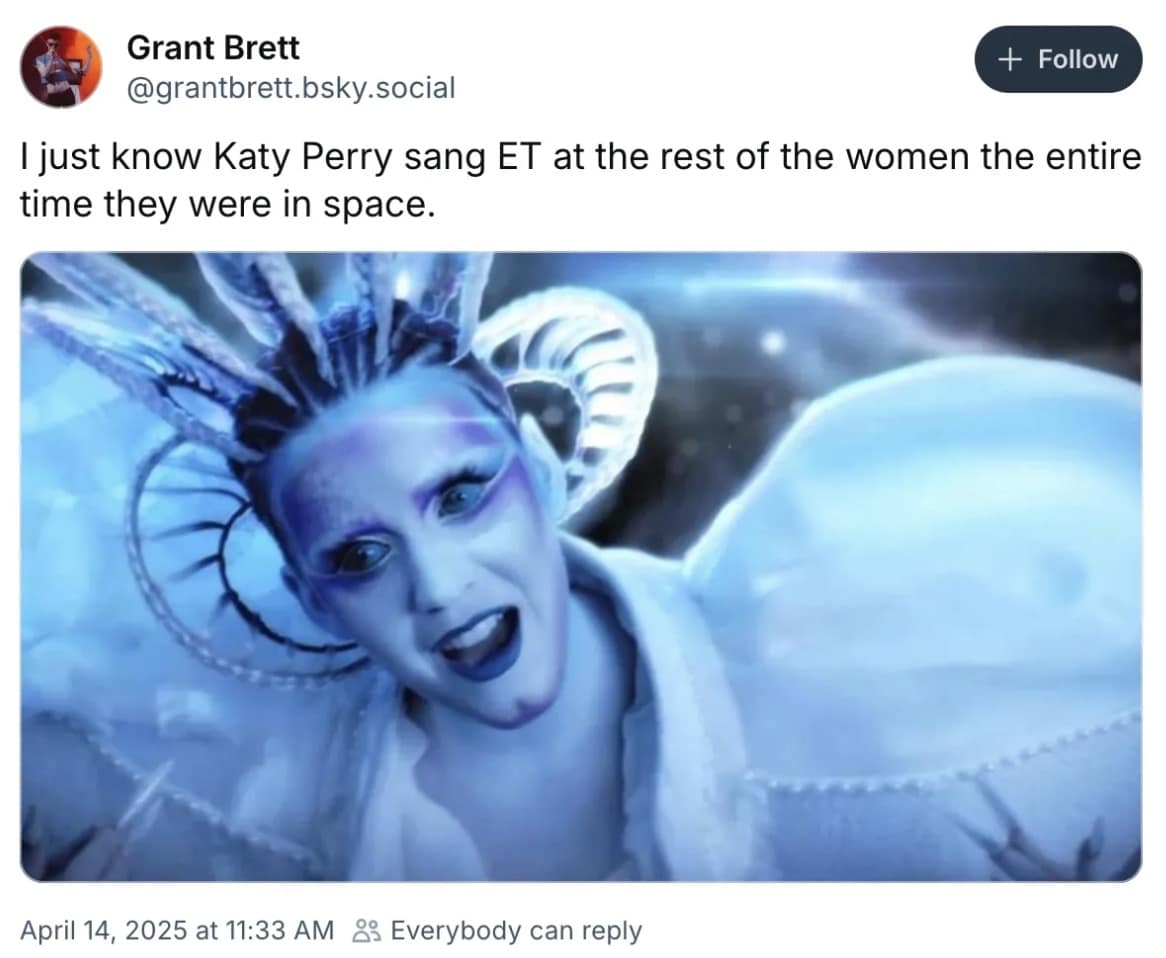Follow Grant Brett using the Follow button
The image size is (1166, 958).
pyautogui.click(x=1058, y=59)
